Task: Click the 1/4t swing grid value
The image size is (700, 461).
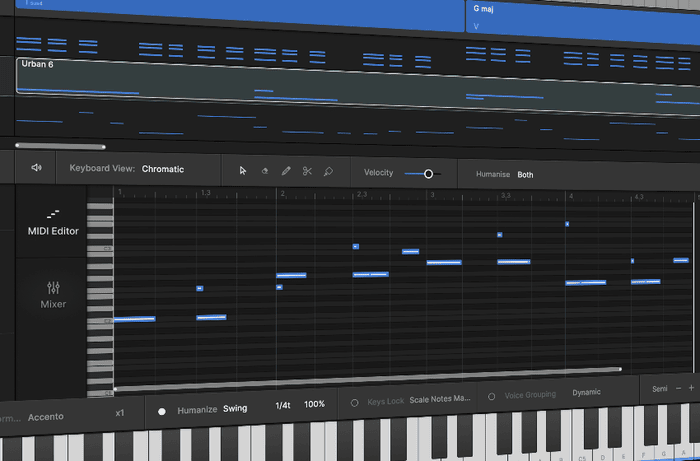Action: [x=283, y=406]
